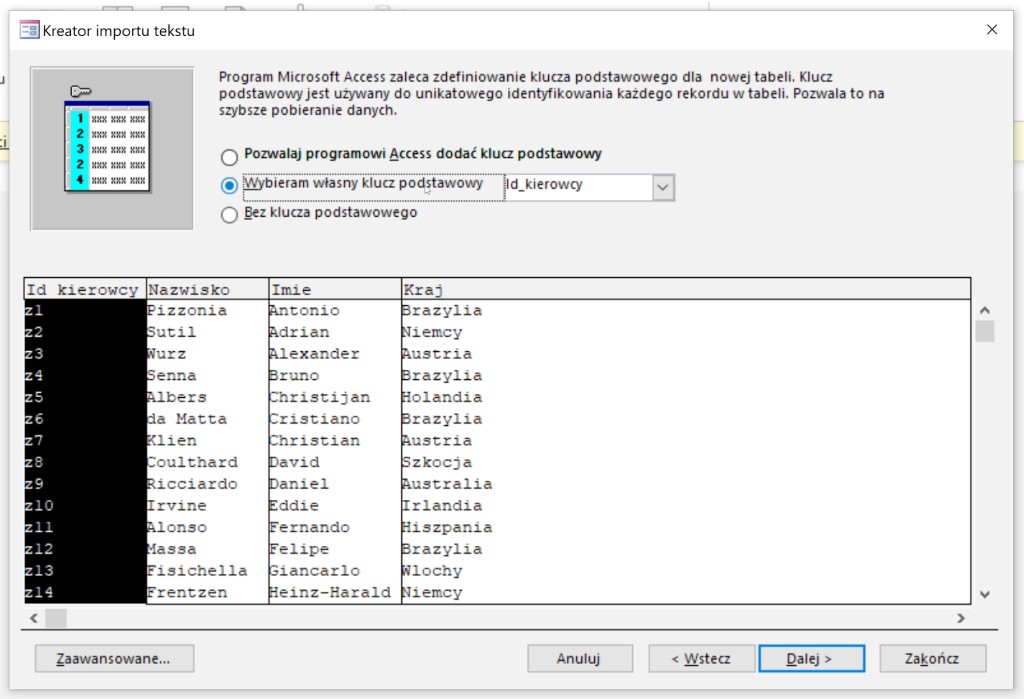The image size is (1024, 699).
Task: Click the Id_kierowcy combo box field
Action: tap(577, 187)
